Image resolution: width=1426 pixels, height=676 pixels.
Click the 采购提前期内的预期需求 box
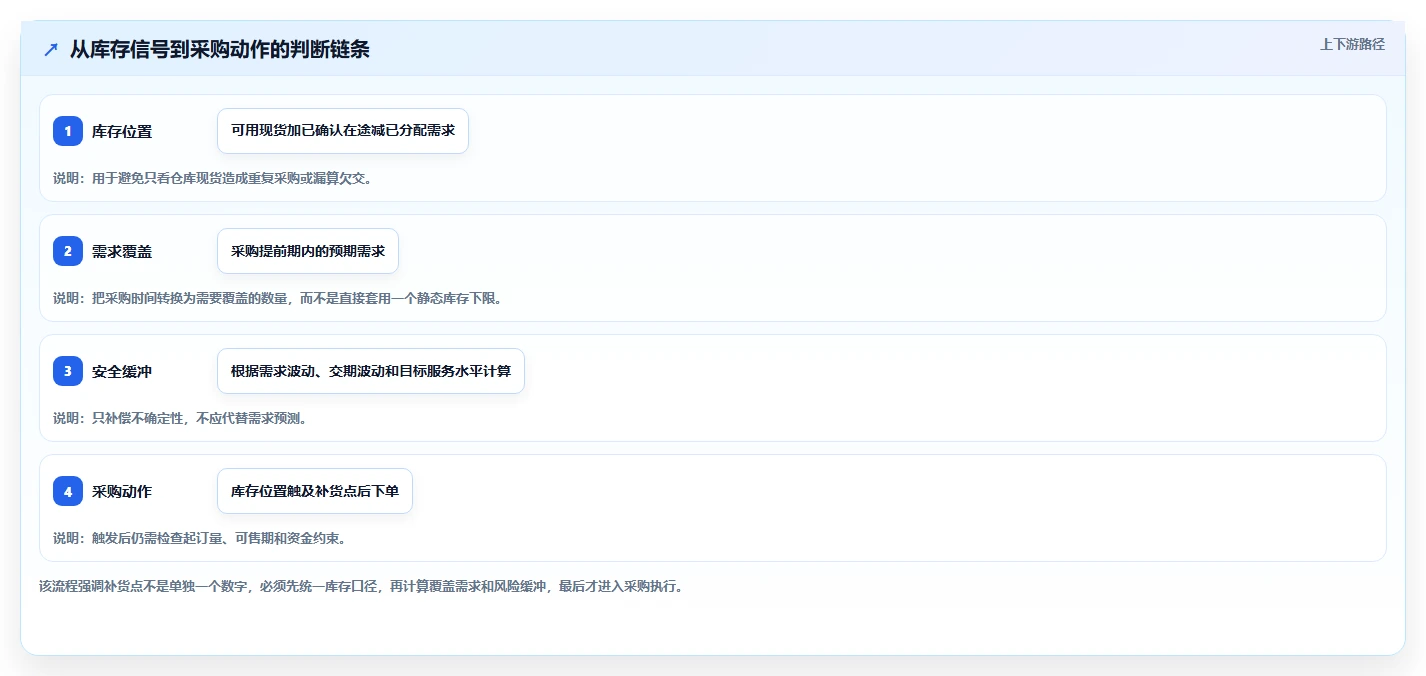[308, 251]
